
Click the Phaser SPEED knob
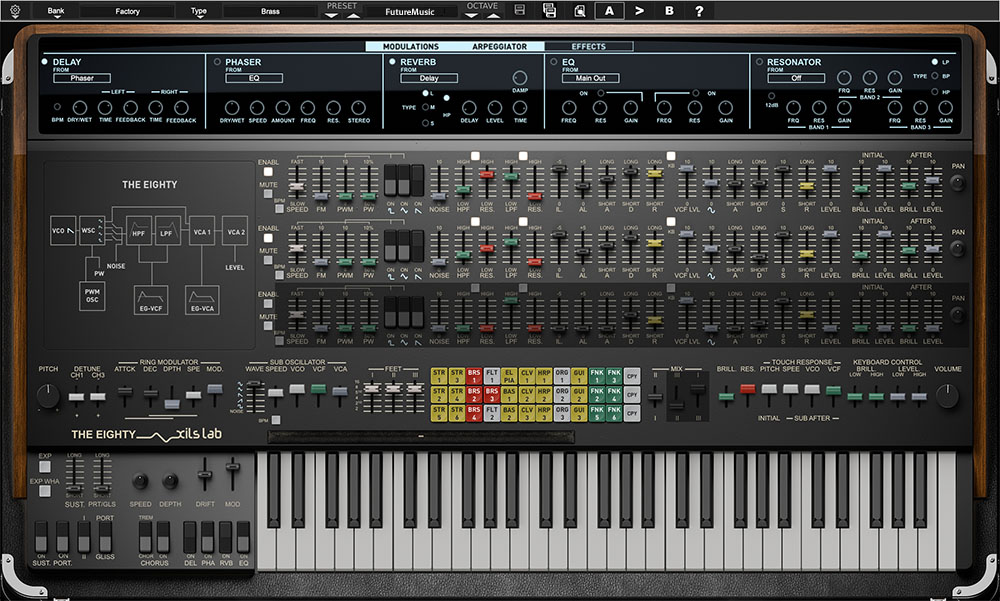[x=257, y=107]
